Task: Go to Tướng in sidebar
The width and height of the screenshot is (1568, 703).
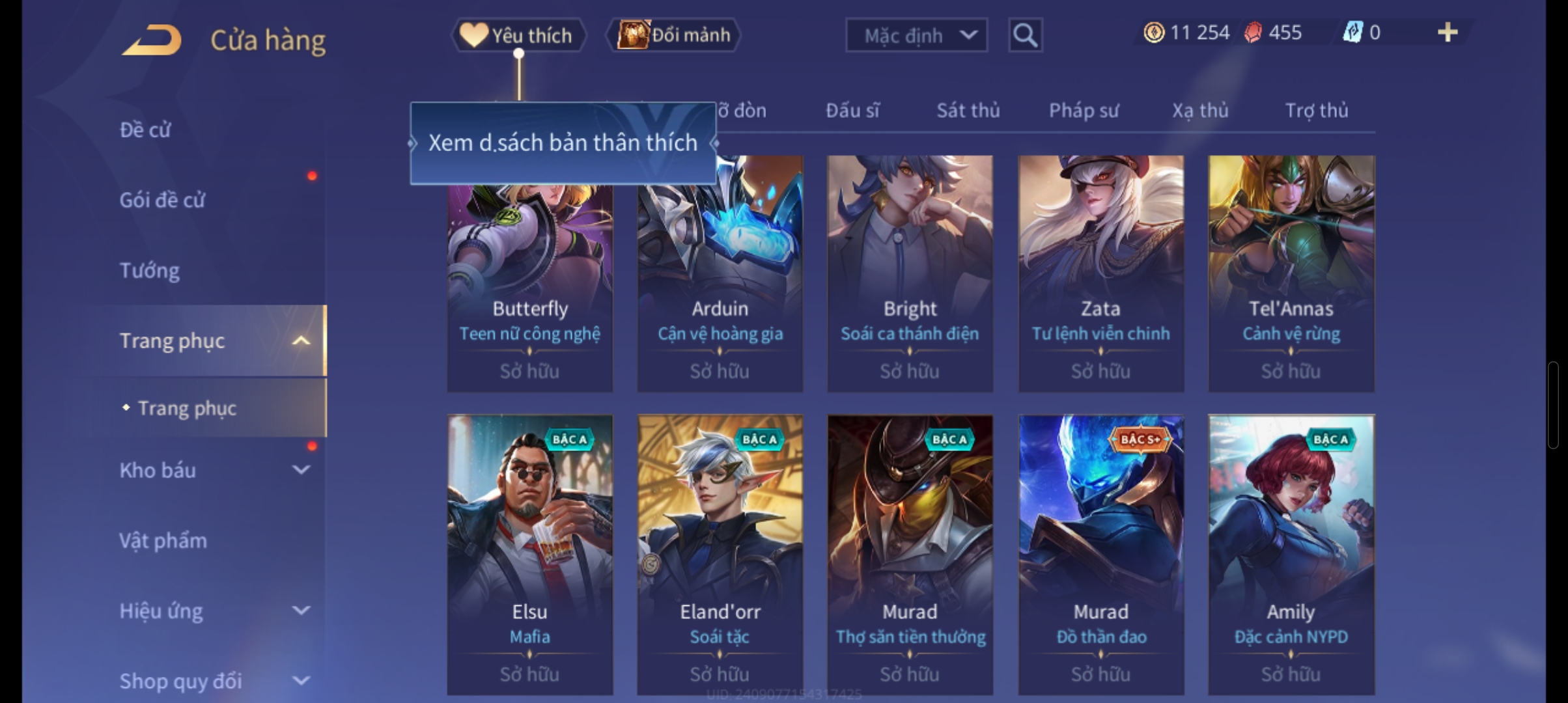Action: pyautogui.click(x=149, y=270)
